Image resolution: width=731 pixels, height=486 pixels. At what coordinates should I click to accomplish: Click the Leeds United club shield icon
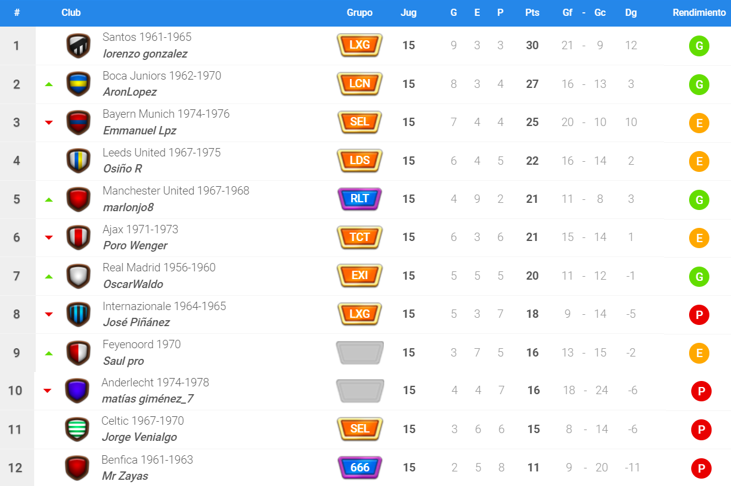pos(78,161)
